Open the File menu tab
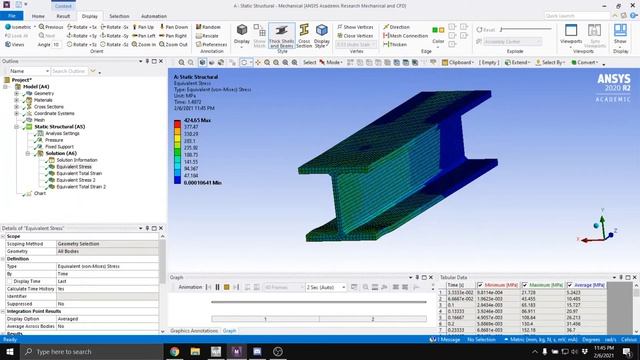Screen dimensions: 640x360 point(12,16)
